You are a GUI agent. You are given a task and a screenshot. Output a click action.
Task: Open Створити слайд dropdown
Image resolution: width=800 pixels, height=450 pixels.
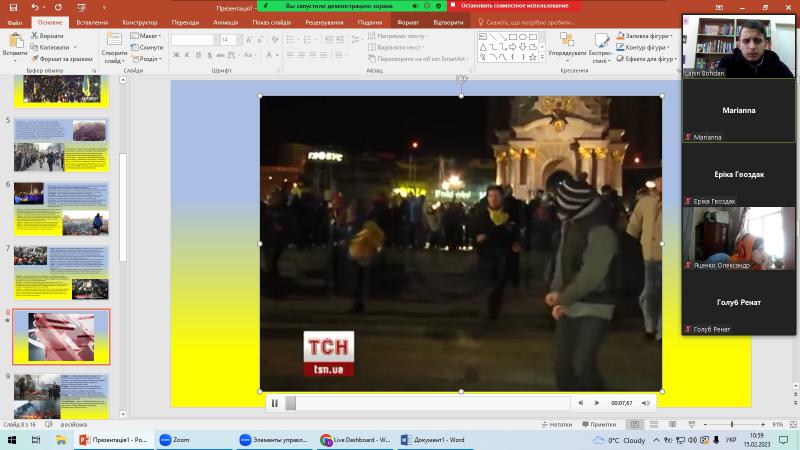(x=114, y=57)
